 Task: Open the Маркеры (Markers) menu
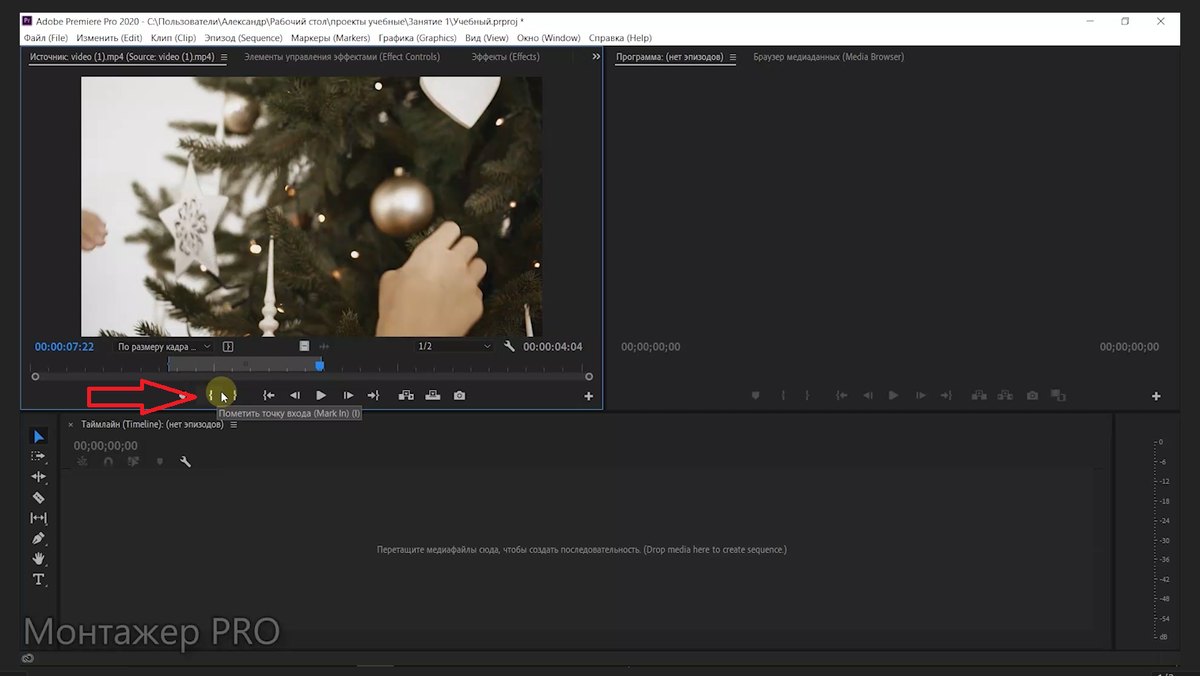point(330,38)
